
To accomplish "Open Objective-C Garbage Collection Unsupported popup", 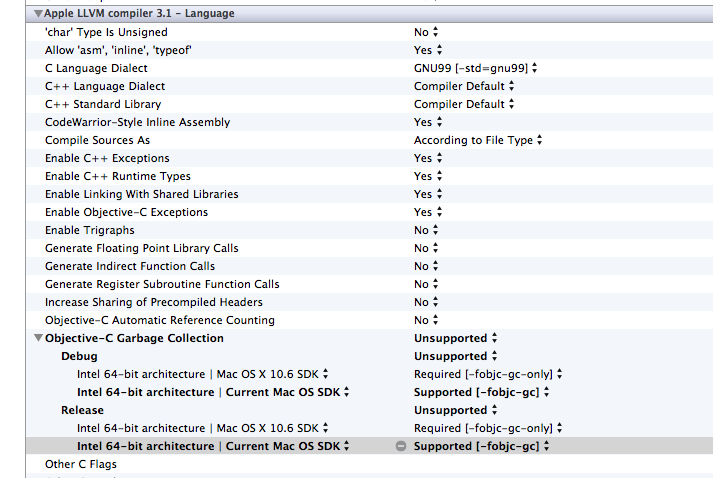I will (456, 338).
